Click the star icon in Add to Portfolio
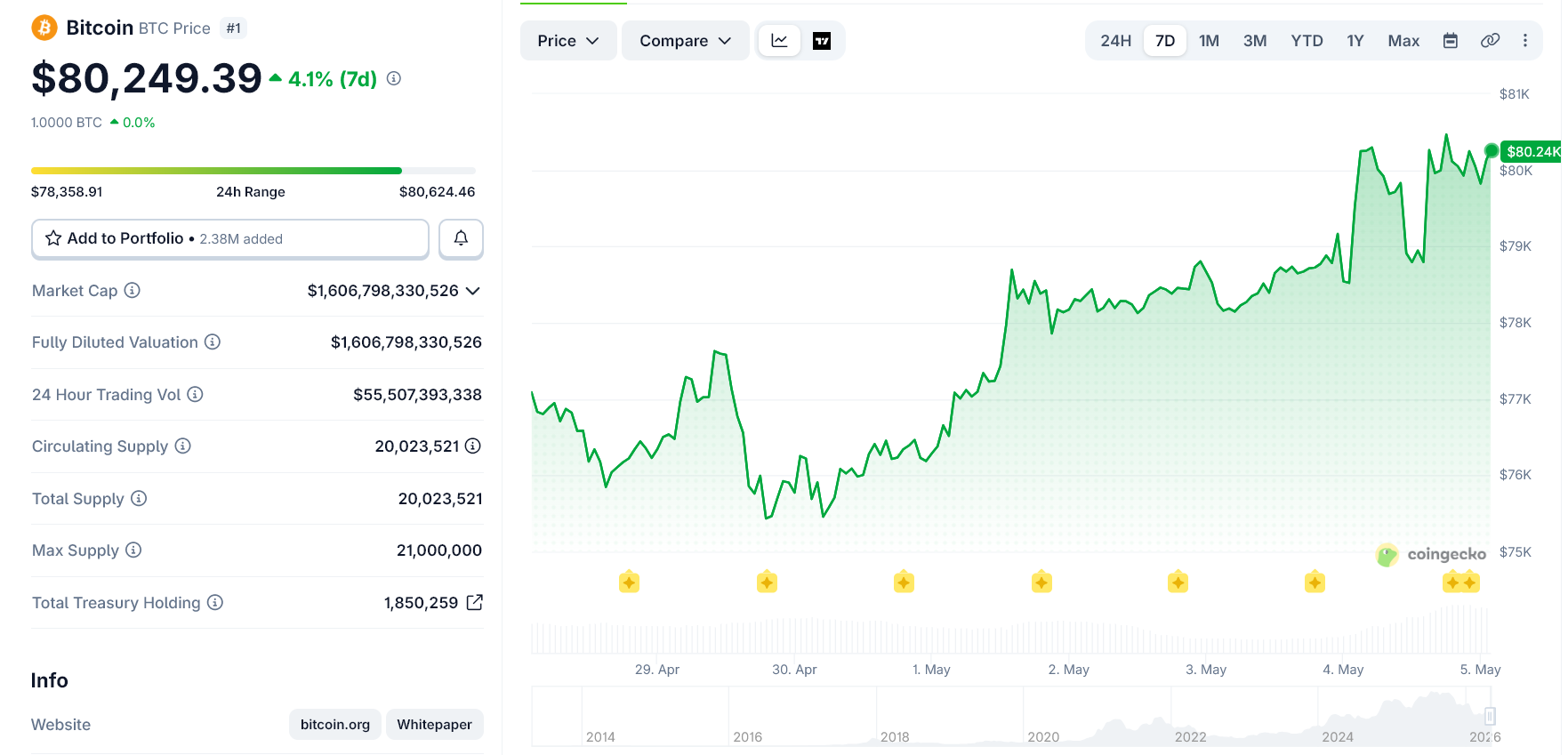 53,238
